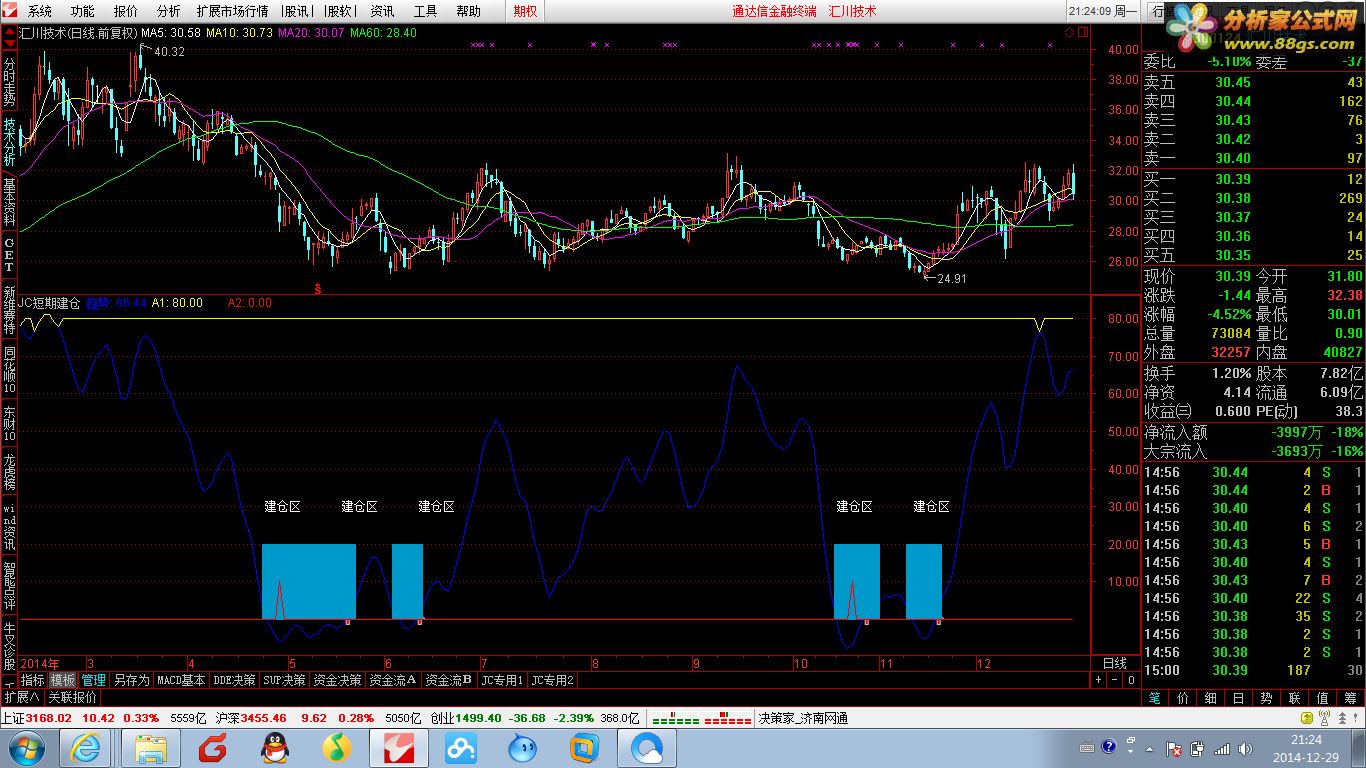Screen dimensions: 1366x768
Task: Switch to 笔 tick tab
Action: pos(1155,698)
